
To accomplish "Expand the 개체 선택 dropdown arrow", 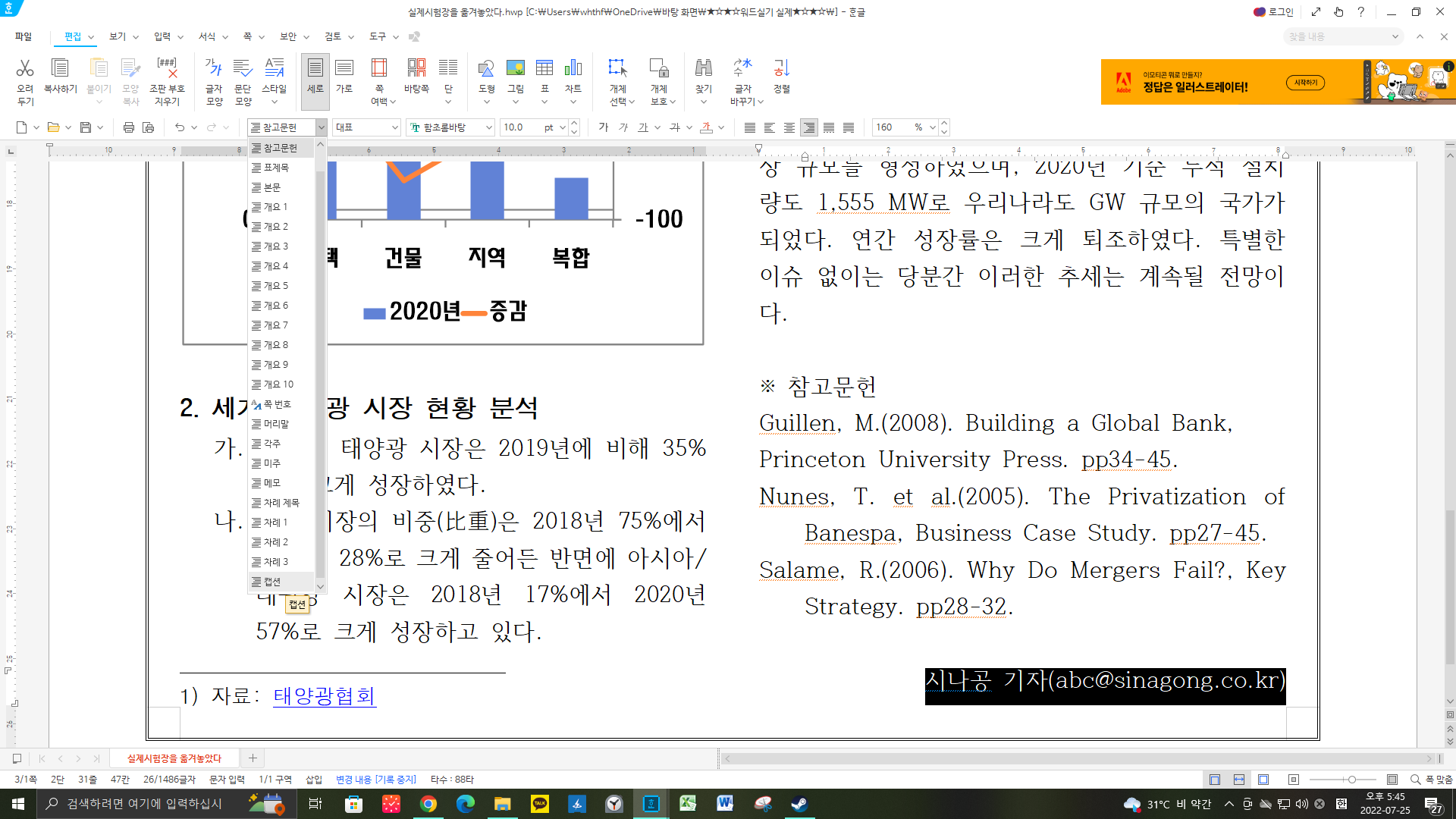I will pos(632,102).
